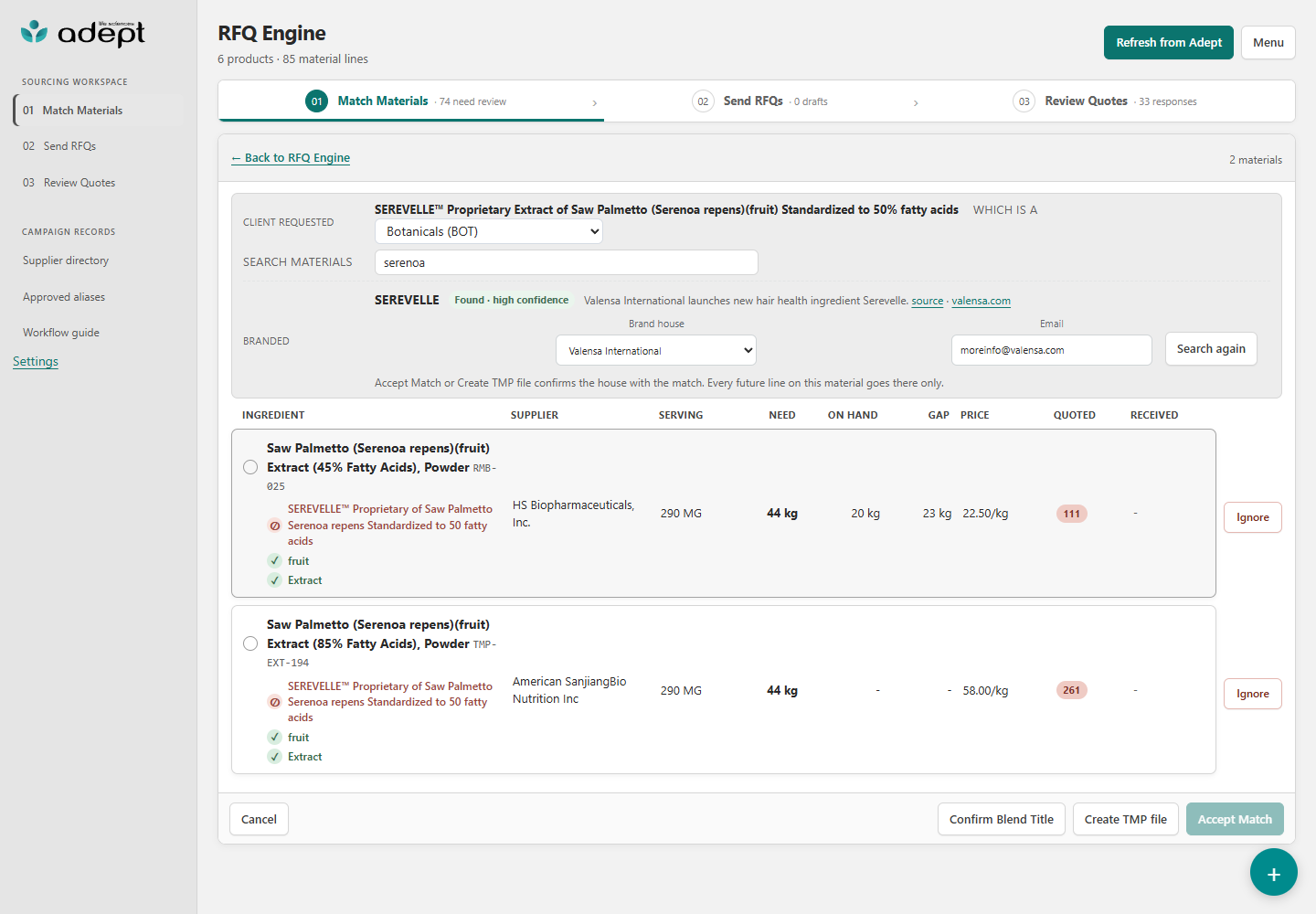Click the search materials input field
Viewport: 1316px width, 914px height.
click(x=567, y=262)
